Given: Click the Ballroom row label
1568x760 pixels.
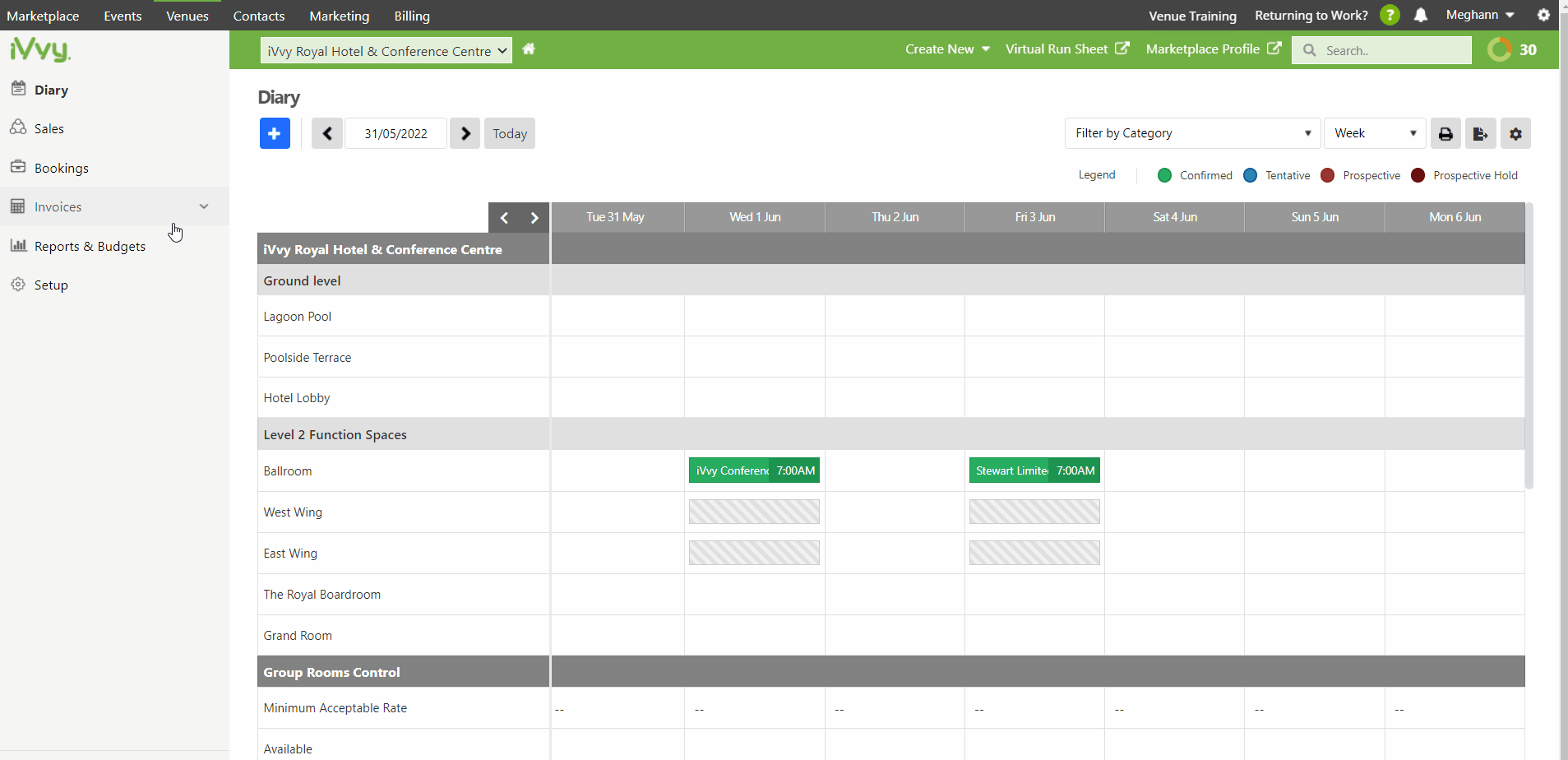Looking at the screenshot, I should coord(288,471).
